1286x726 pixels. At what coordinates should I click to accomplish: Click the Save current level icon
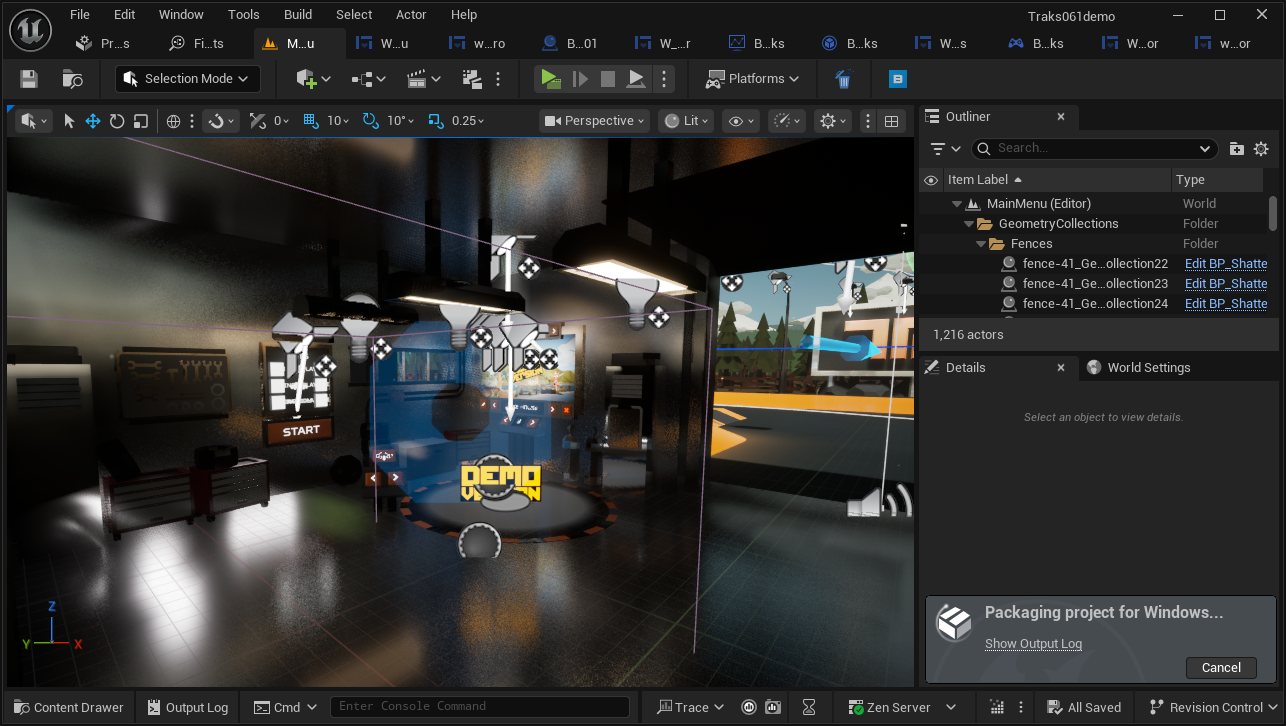click(29, 79)
